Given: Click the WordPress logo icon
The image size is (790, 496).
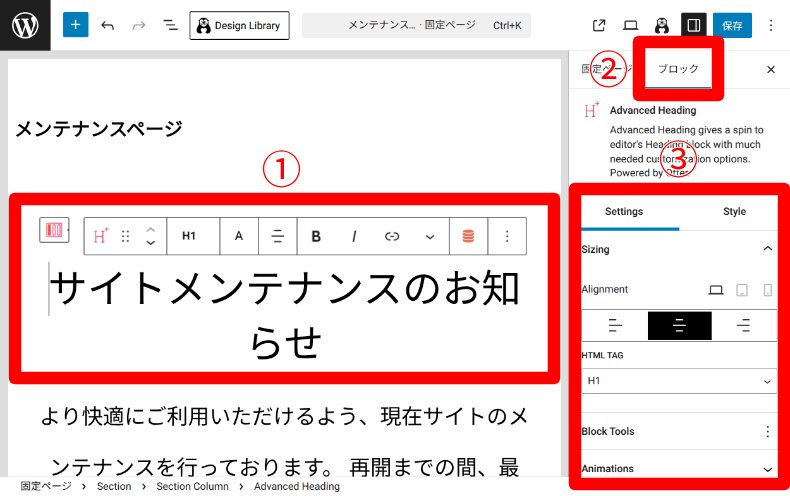Looking at the screenshot, I should pos(25,25).
